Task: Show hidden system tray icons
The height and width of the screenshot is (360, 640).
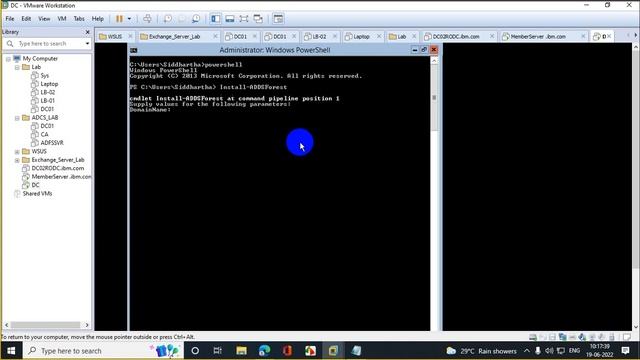Action: pyautogui.click(x=527, y=351)
